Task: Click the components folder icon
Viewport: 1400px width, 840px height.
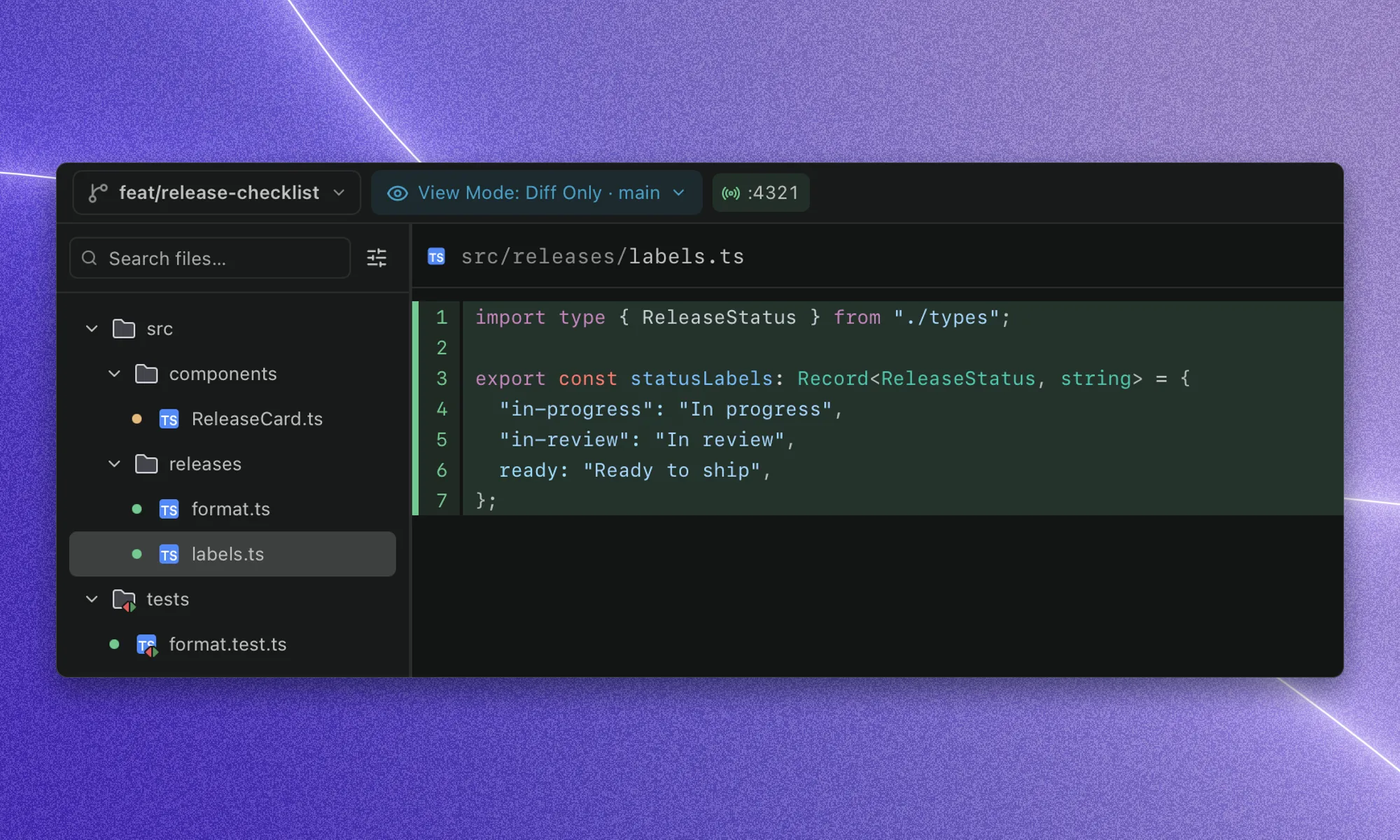Action: pos(146,374)
